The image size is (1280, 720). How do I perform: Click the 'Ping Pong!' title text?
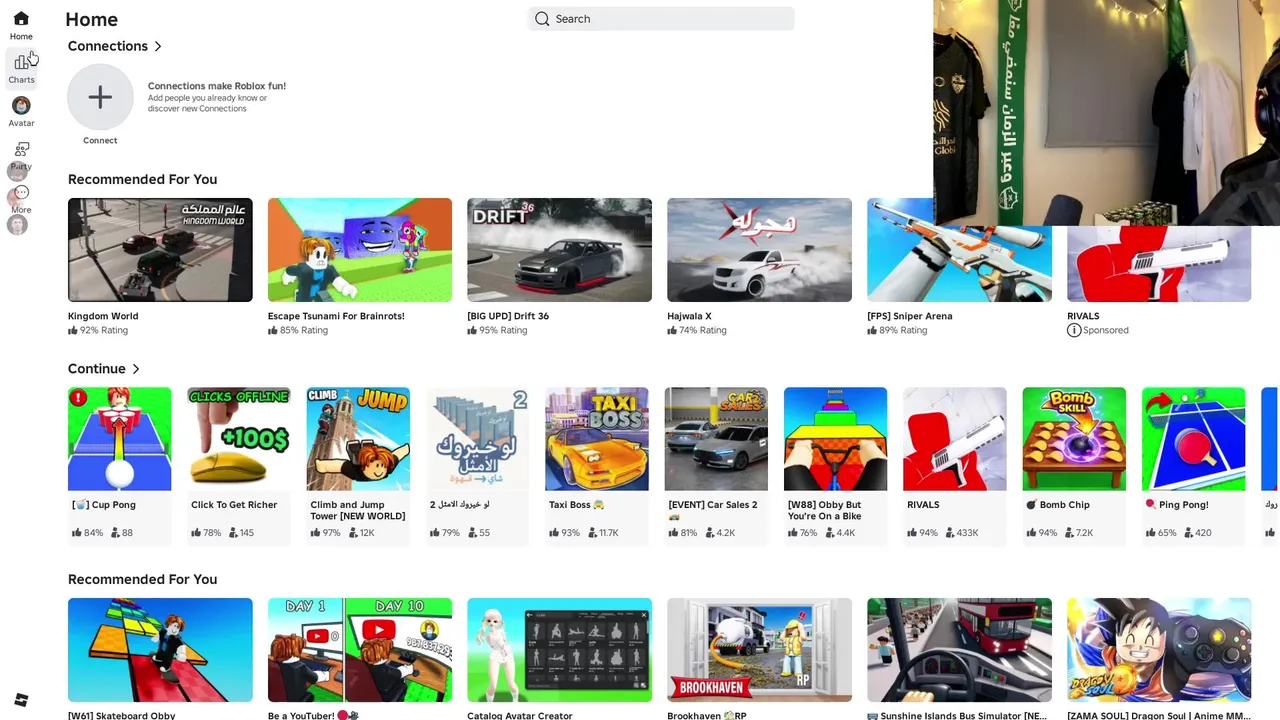pos(1184,505)
